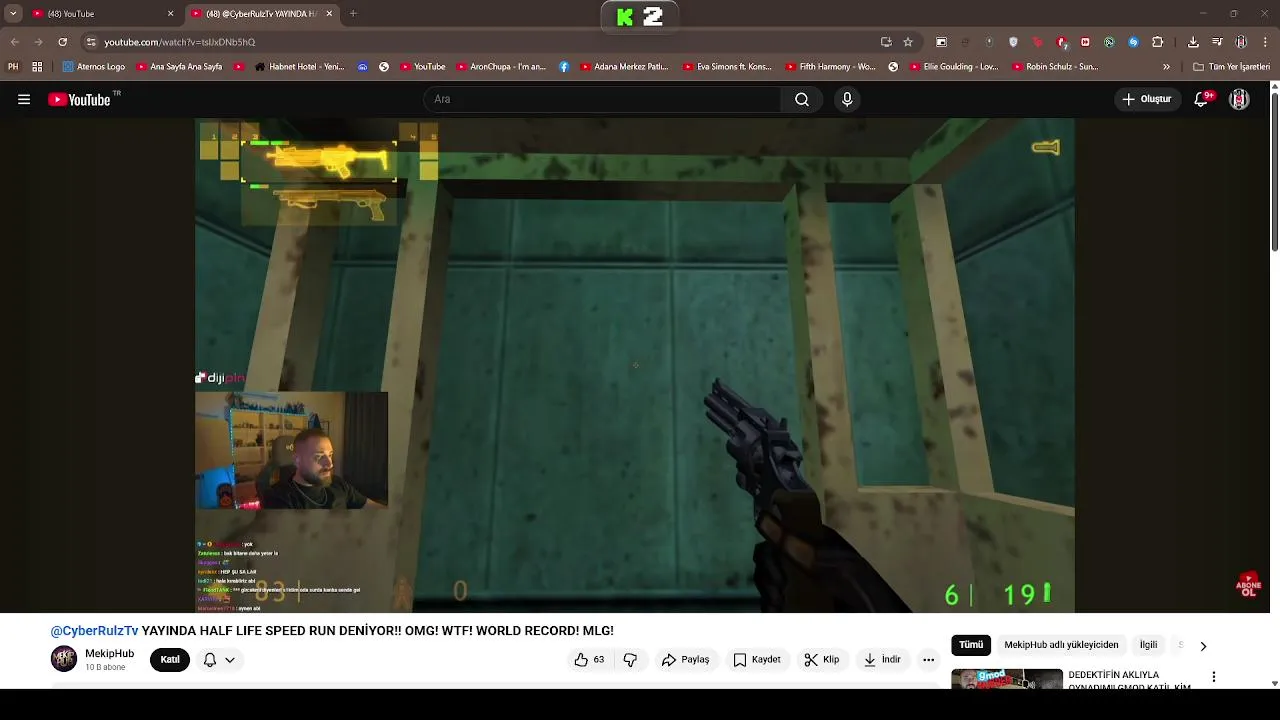The image size is (1280, 720).
Task: Switch to the (48) YouTube tab
Action: (100, 14)
